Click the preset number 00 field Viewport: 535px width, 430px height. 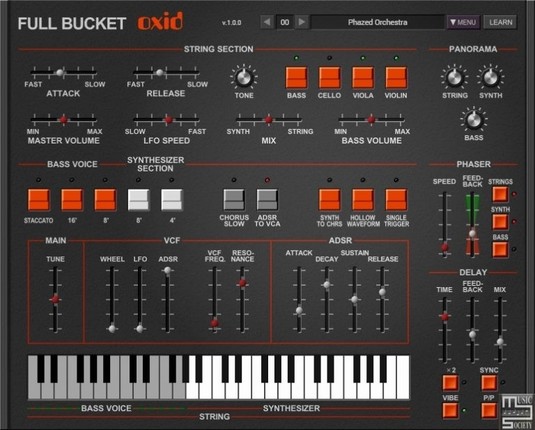pos(285,22)
